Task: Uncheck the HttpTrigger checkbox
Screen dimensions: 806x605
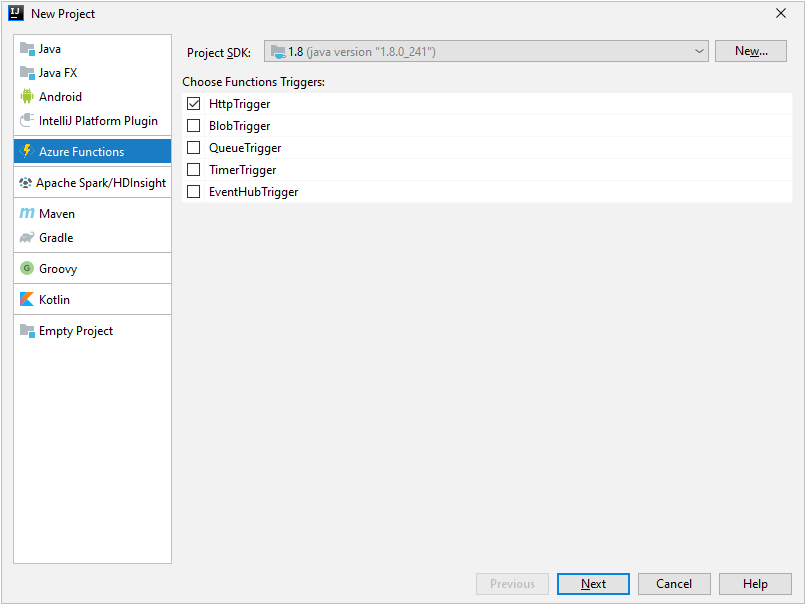Action: [194, 104]
